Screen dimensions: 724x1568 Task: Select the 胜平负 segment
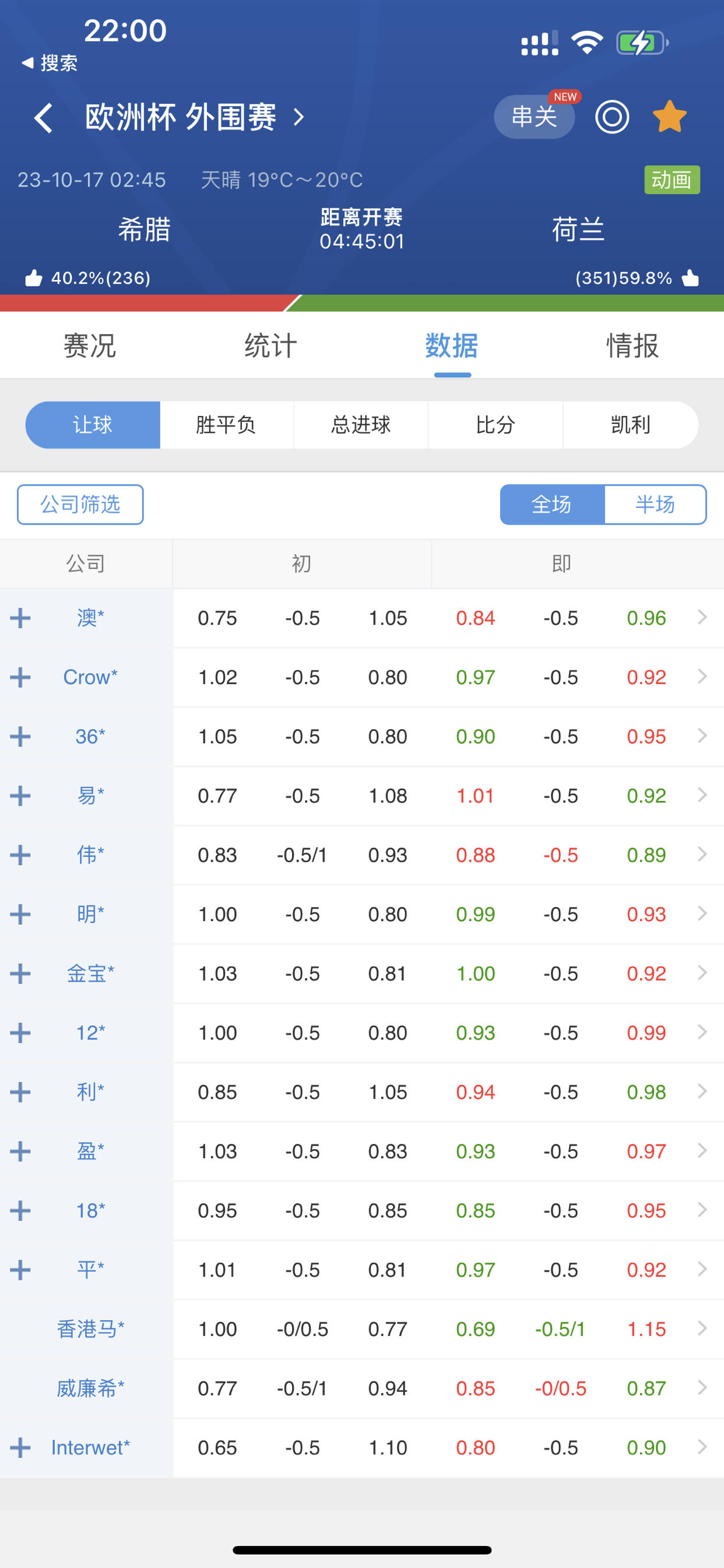click(226, 425)
